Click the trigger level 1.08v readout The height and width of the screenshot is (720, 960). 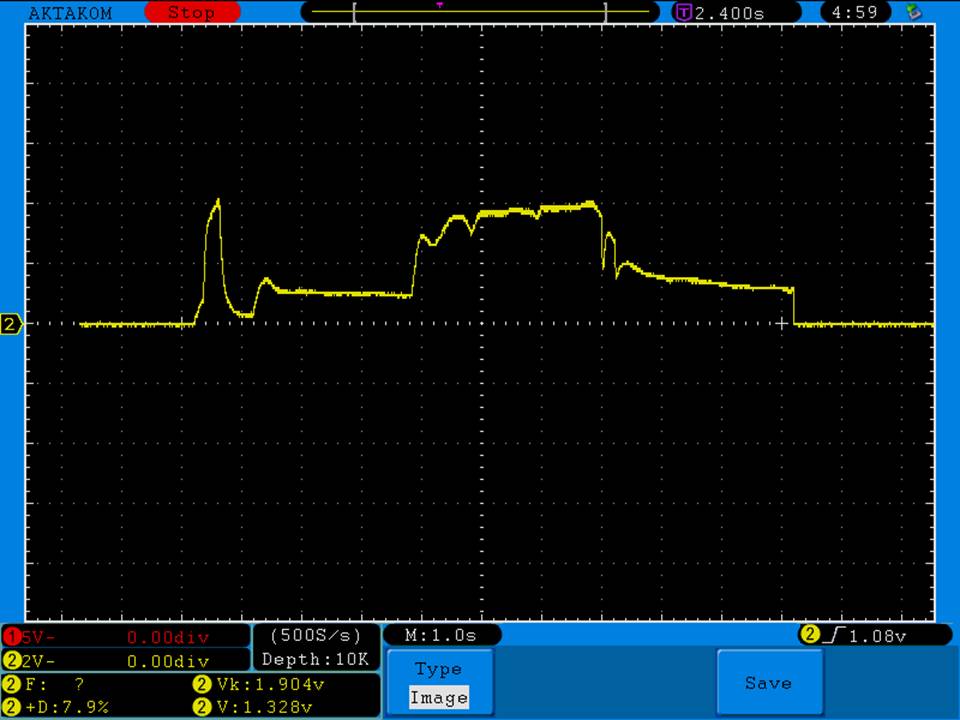point(877,637)
